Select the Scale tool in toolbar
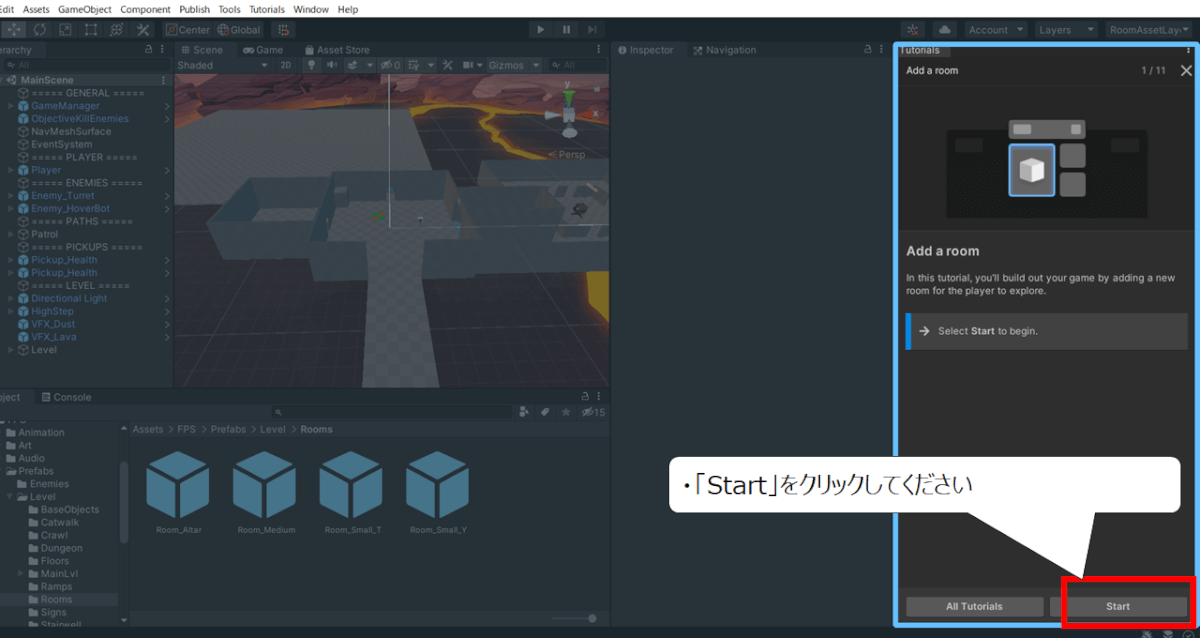 [66, 30]
